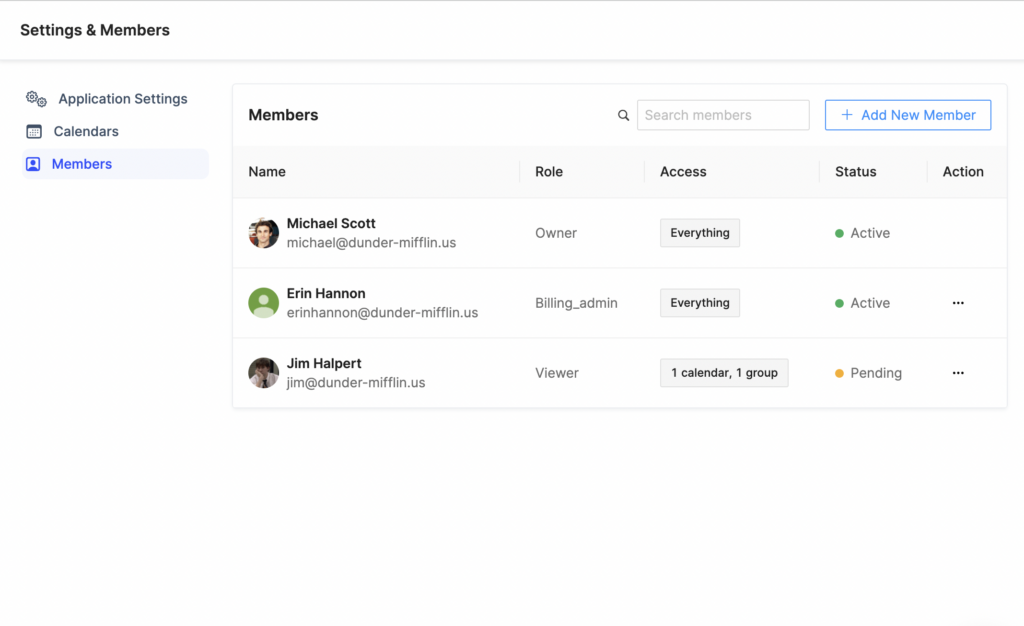This screenshot has width=1024, height=626.
Task: Click Erin Hannon's Everything access badge
Action: [x=699, y=302]
